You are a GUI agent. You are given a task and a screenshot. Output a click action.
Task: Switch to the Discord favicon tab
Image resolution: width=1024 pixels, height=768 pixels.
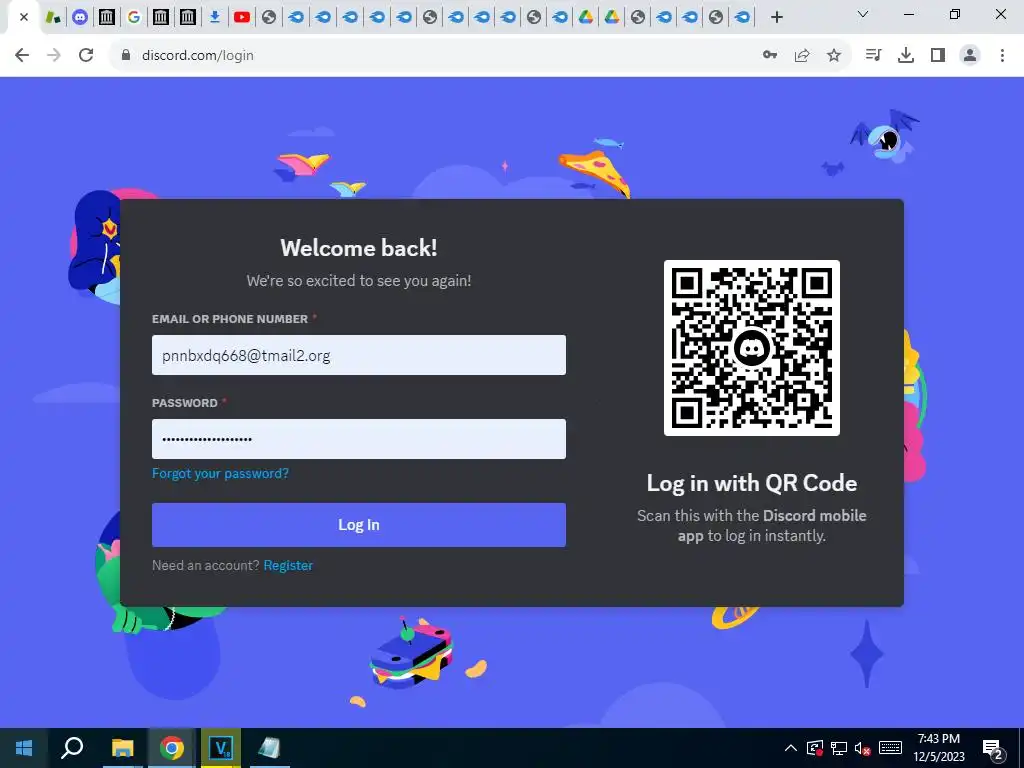(80, 17)
